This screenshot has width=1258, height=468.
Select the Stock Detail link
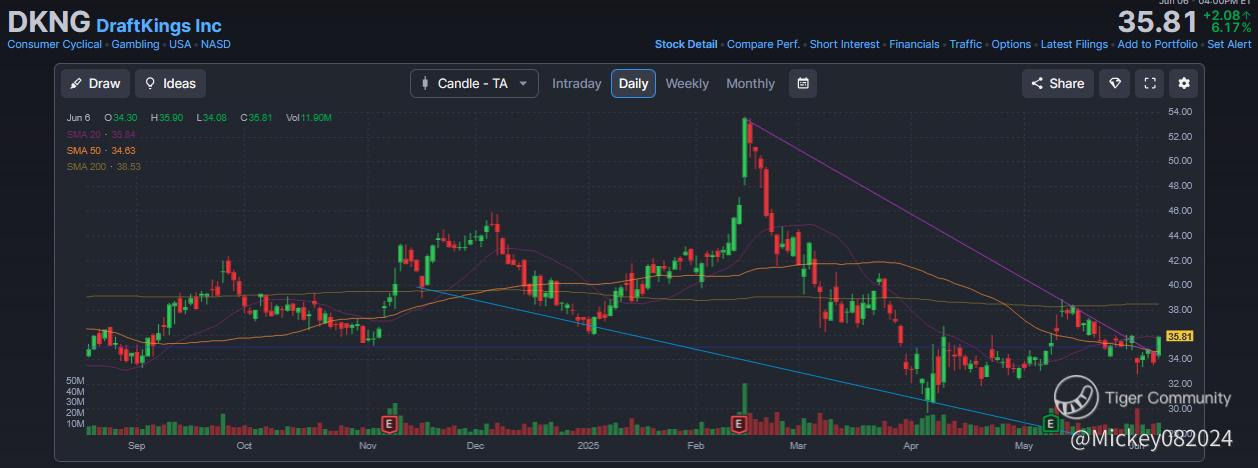(686, 44)
